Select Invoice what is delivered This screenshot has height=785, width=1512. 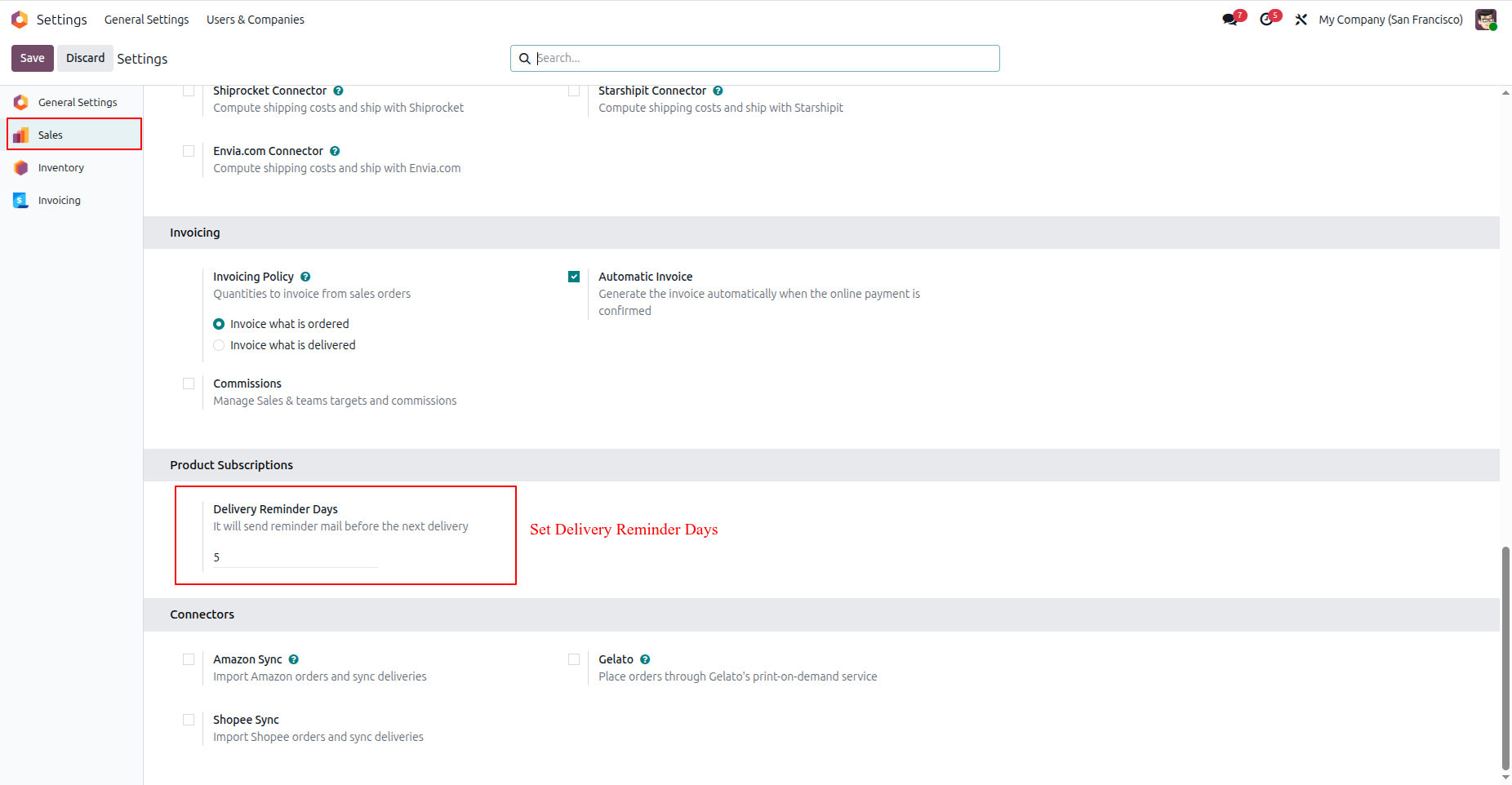coord(219,345)
